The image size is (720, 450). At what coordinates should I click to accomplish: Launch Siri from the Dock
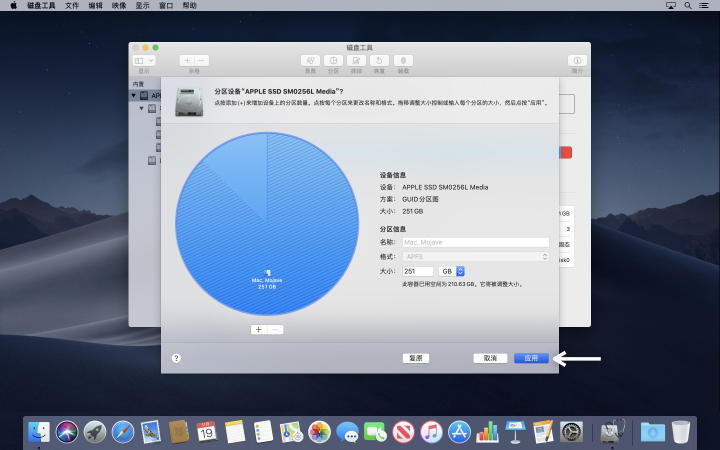coord(67,432)
